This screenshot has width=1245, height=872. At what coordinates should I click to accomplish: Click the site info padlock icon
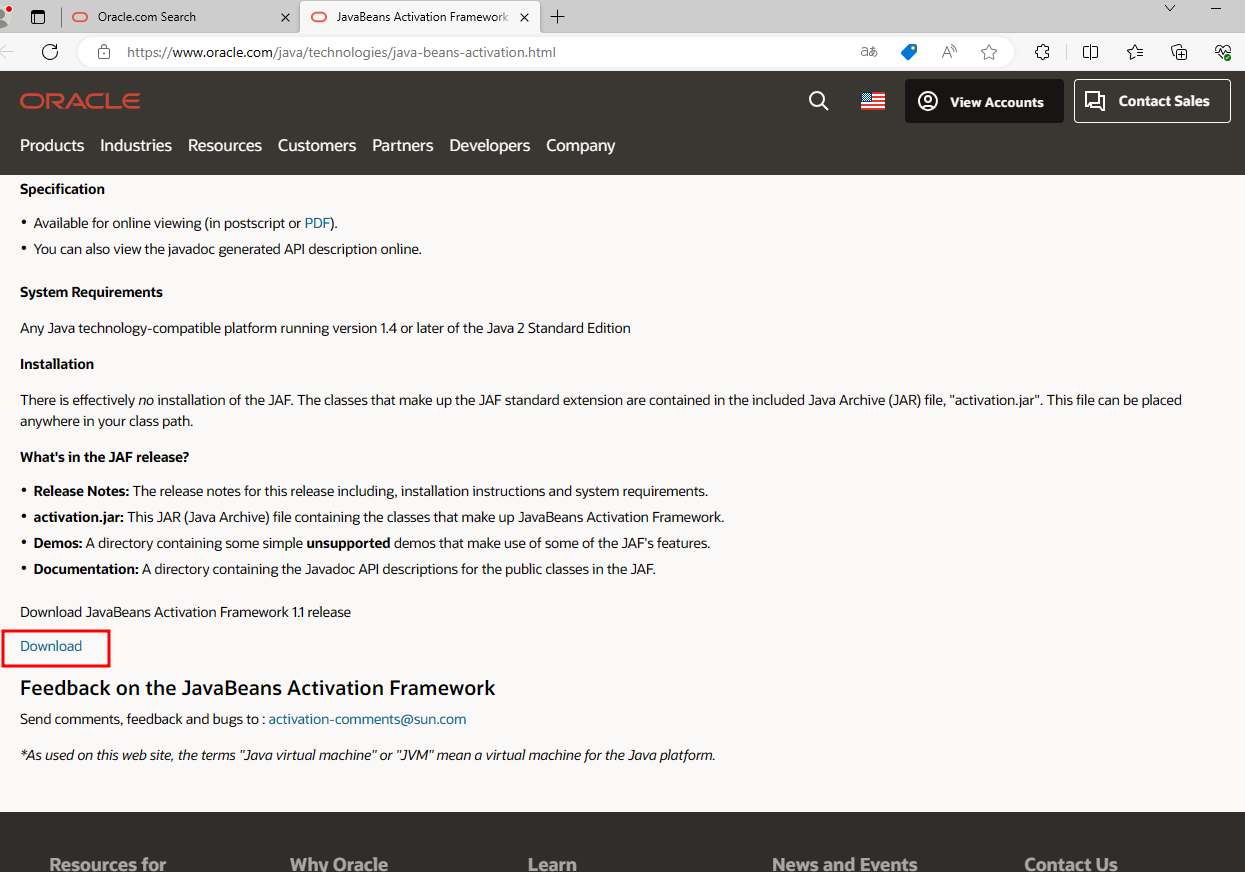(x=103, y=52)
